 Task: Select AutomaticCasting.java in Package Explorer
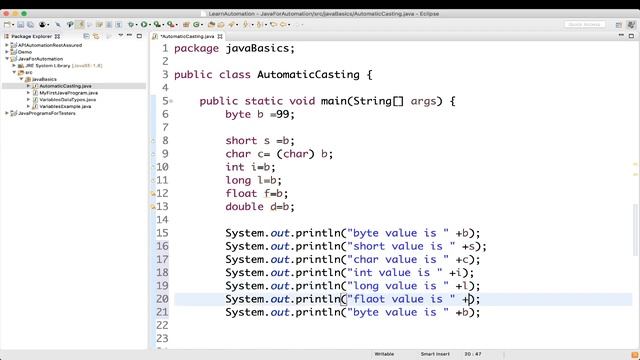pos(65,86)
